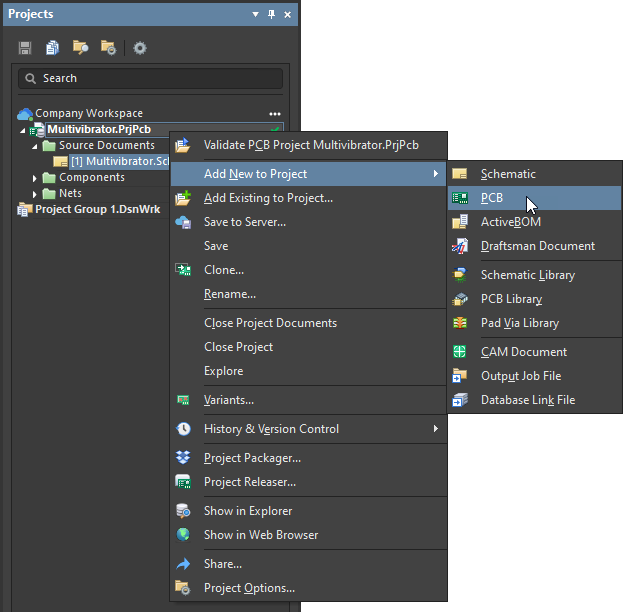Select Add Existing to Project...

[309, 198]
